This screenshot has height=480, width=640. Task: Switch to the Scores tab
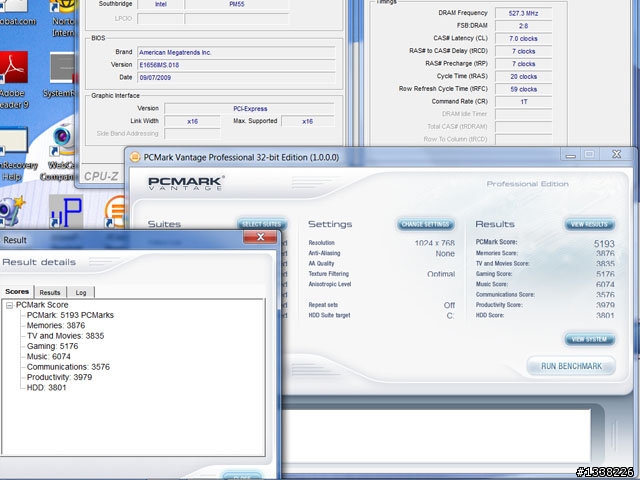coord(17,291)
